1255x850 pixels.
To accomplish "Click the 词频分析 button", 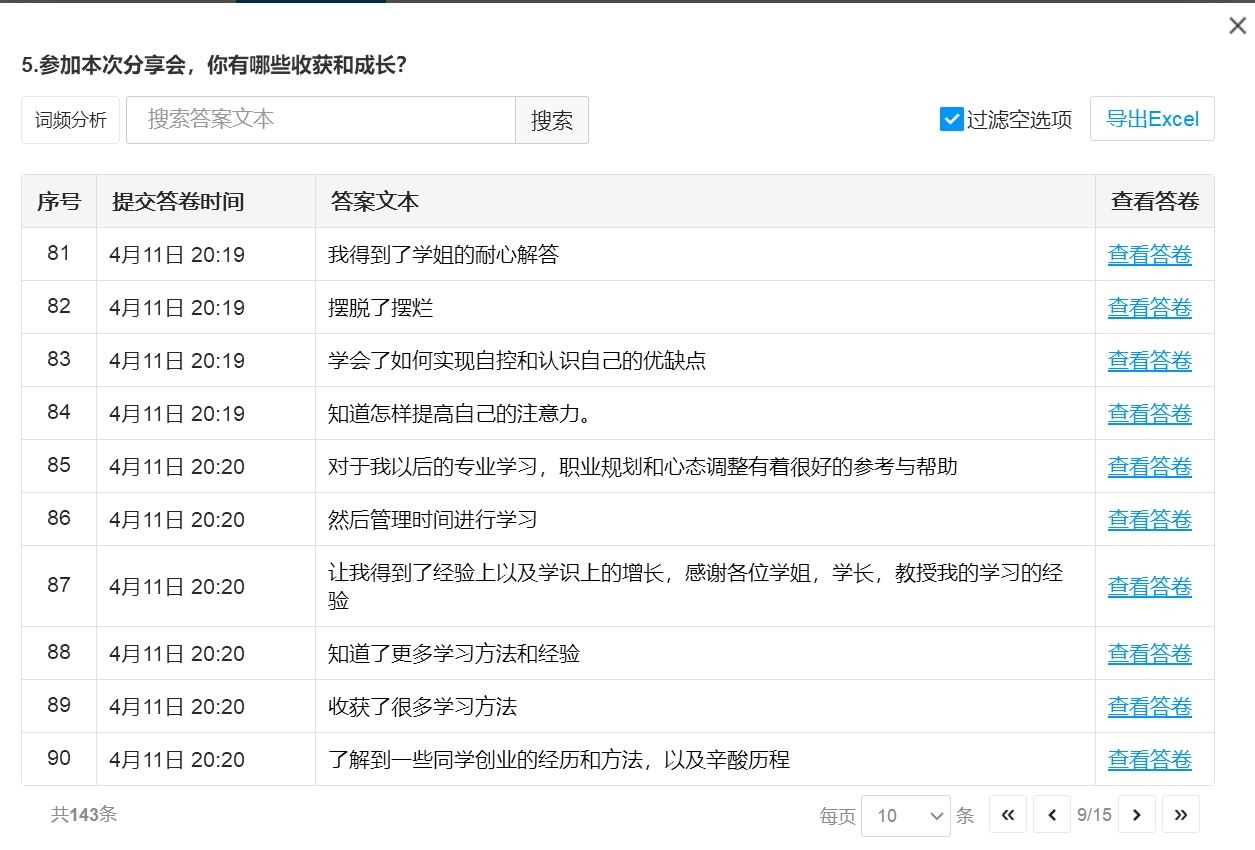I will tap(71, 120).
